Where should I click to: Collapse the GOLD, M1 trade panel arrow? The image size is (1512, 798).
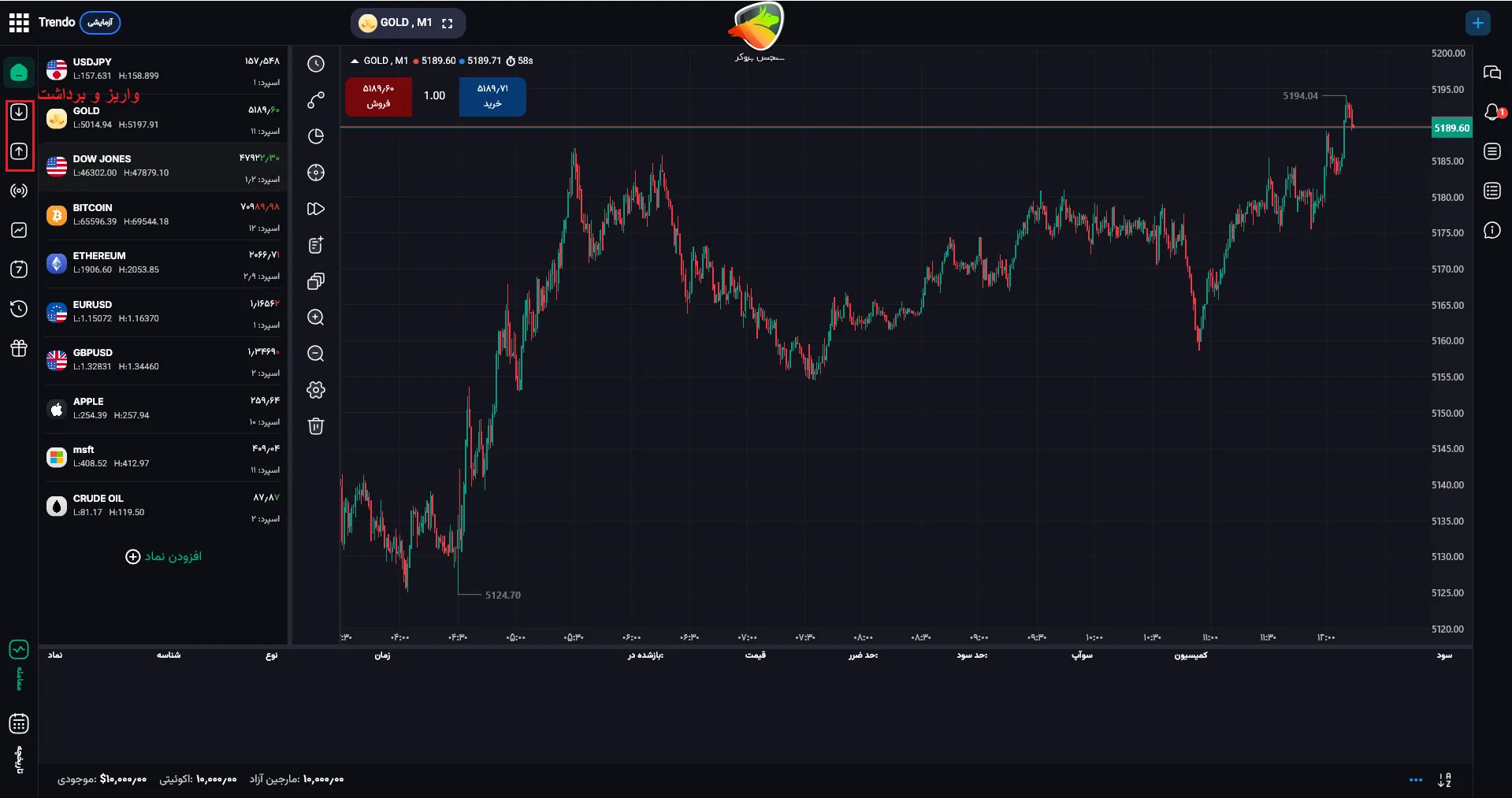(x=355, y=61)
